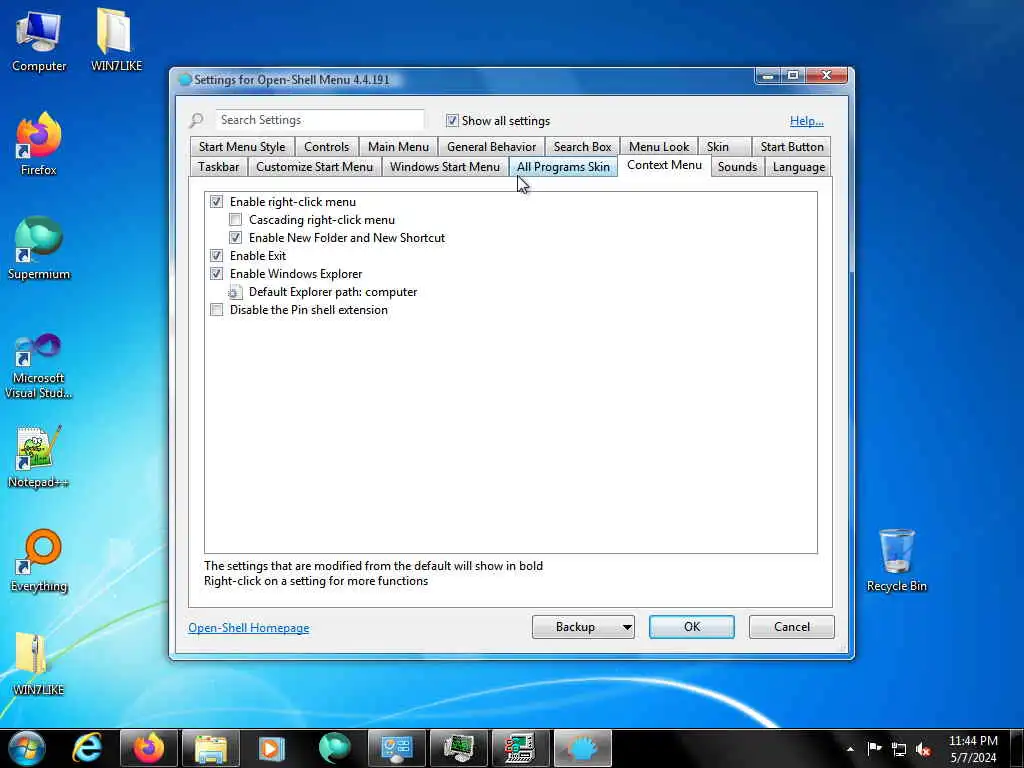
Task: Open the Sounds tab
Action: [737, 167]
